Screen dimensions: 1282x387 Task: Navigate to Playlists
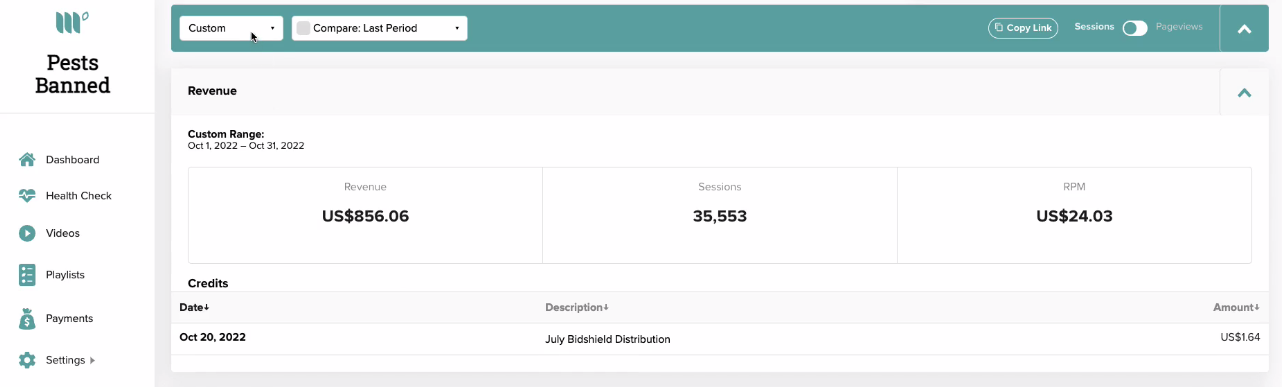(x=65, y=275)
